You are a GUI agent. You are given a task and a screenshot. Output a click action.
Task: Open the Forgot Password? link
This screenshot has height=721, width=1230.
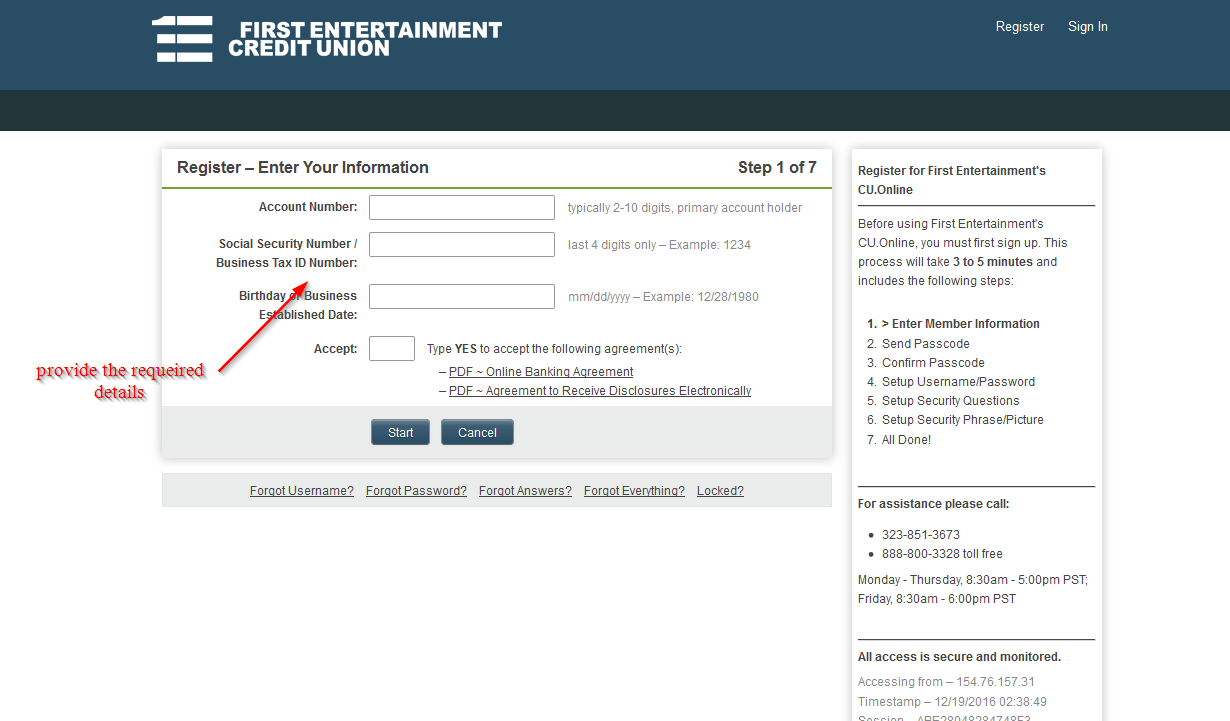pyautogui.click(x=416, y=491)
